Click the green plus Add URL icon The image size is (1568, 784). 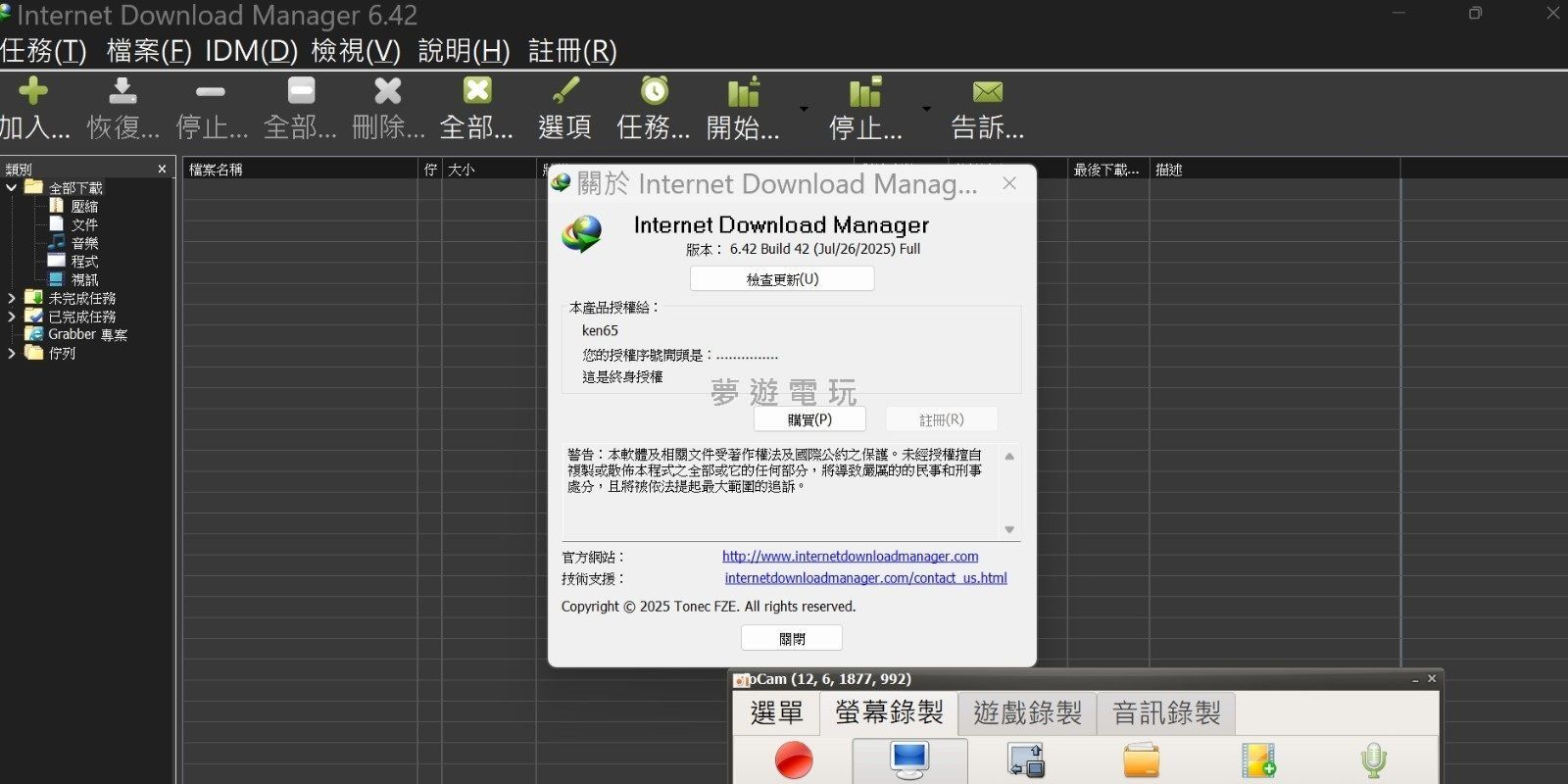[32, 92]
